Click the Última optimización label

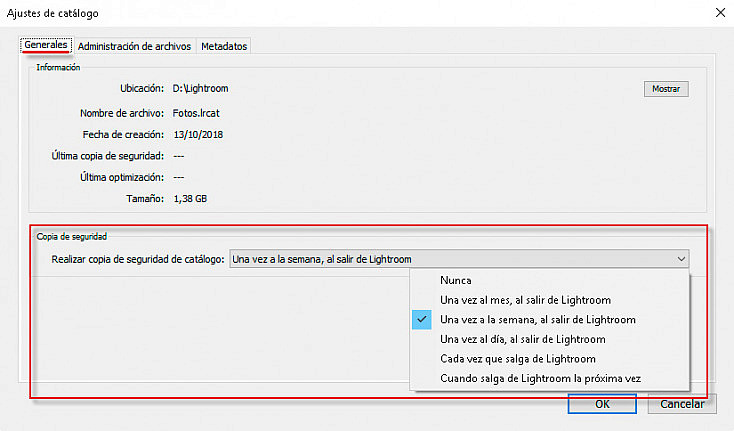[122, 177]
